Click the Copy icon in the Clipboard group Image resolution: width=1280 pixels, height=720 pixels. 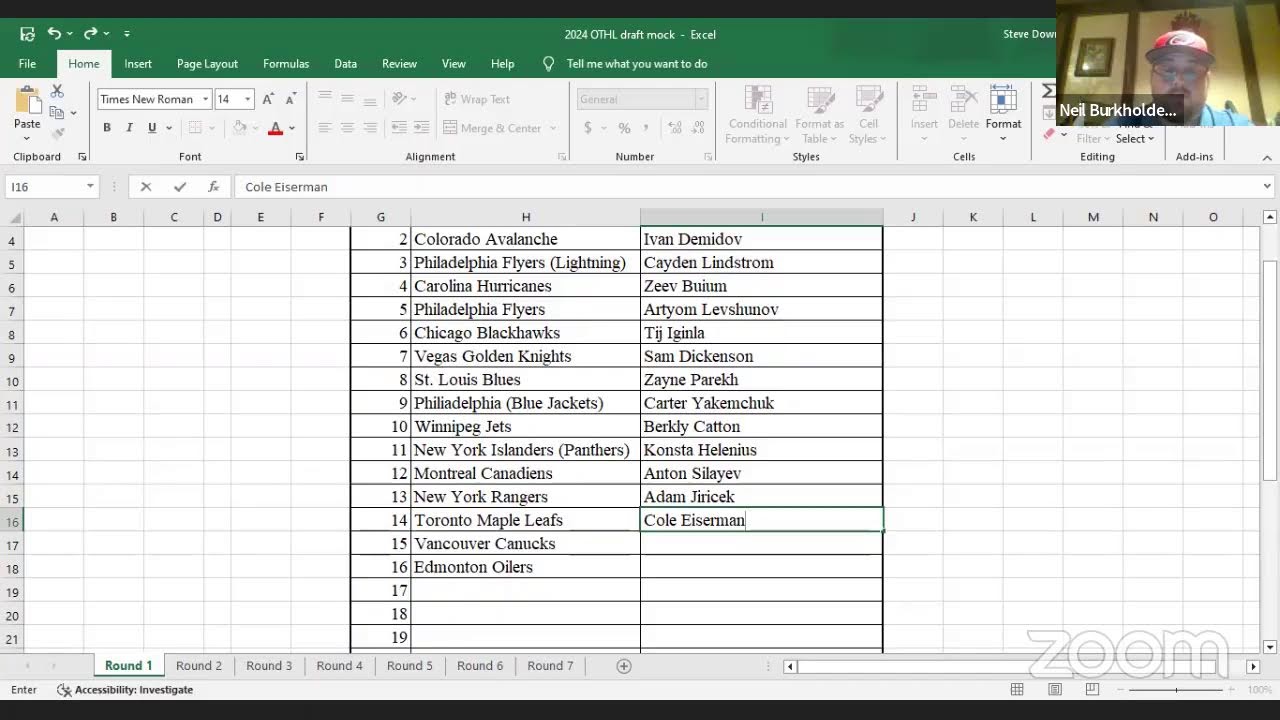pos(57,112)
